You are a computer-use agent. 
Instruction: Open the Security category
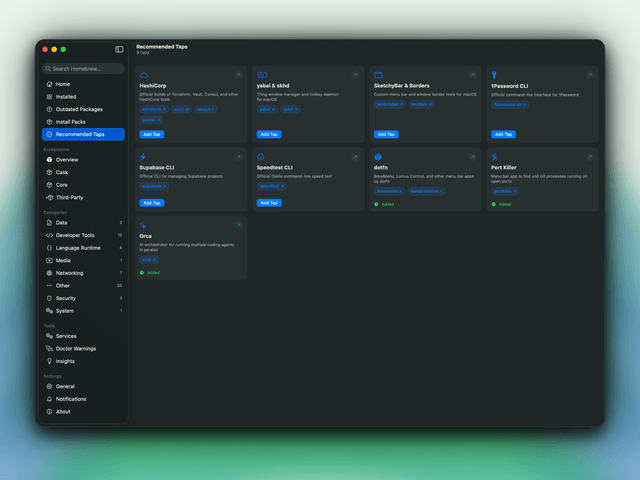[x=83, y=298]
